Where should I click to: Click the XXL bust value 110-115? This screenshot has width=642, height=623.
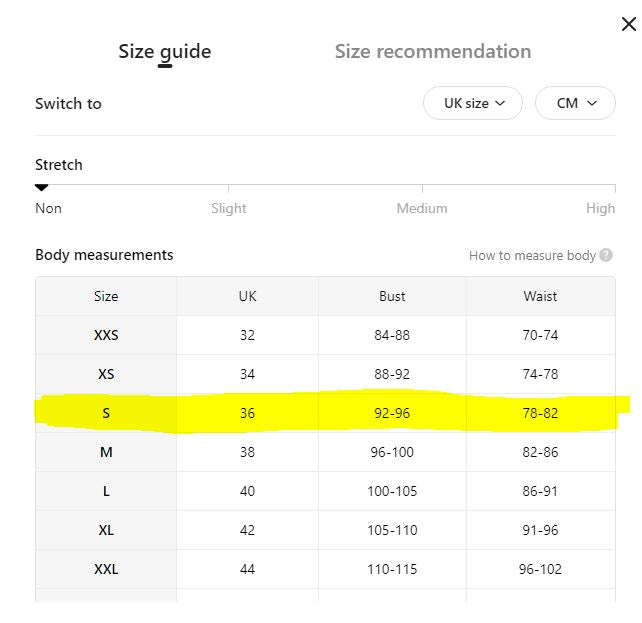[x=392, y=569]
